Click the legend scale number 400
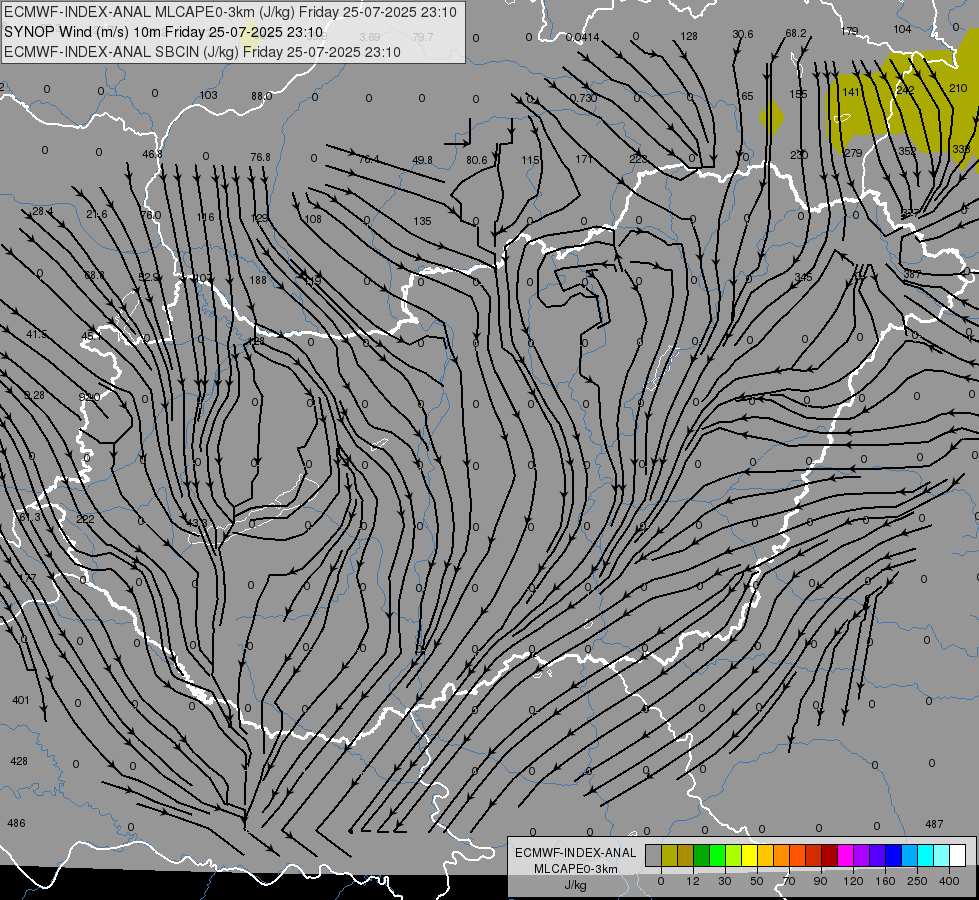Viewport: 979px width, 900px height. 949,881
